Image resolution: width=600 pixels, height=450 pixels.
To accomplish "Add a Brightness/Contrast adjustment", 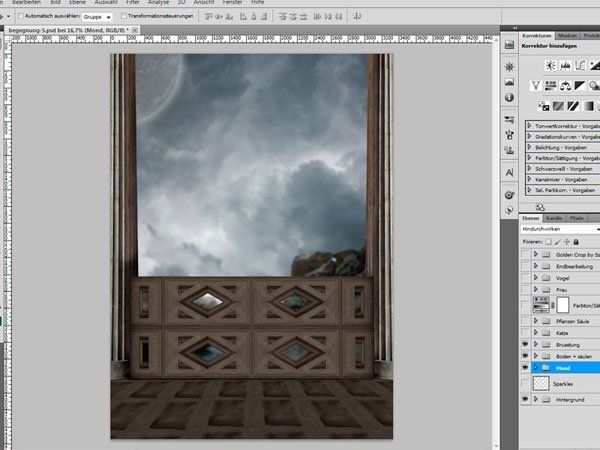I will click(550, 65).
